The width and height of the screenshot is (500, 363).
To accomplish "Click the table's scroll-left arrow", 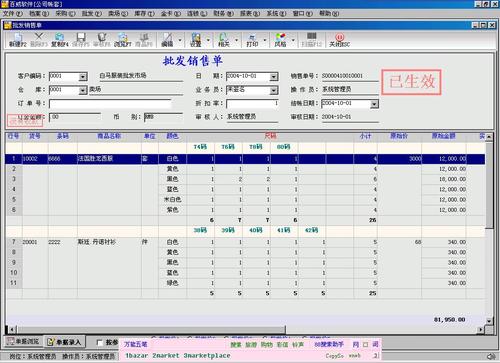I will (11, 330).
